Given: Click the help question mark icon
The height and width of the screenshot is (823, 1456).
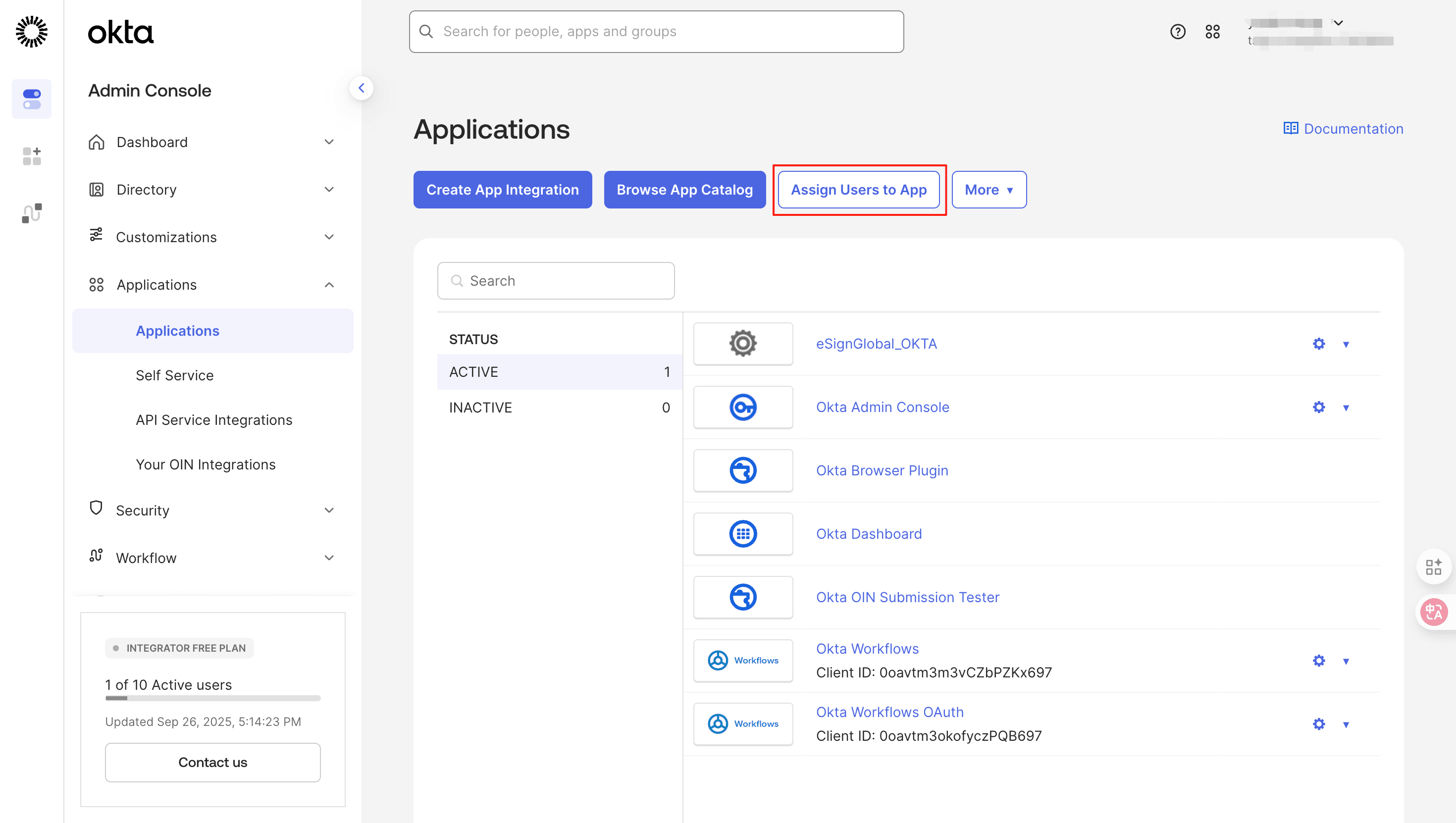Looking at the screenshot, I should 1177,32.
